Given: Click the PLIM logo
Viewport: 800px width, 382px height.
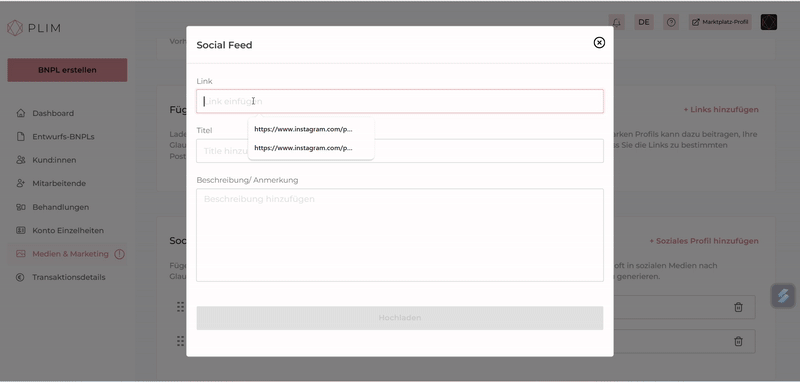Looking at the screenshot, I should tap(34, 28).
